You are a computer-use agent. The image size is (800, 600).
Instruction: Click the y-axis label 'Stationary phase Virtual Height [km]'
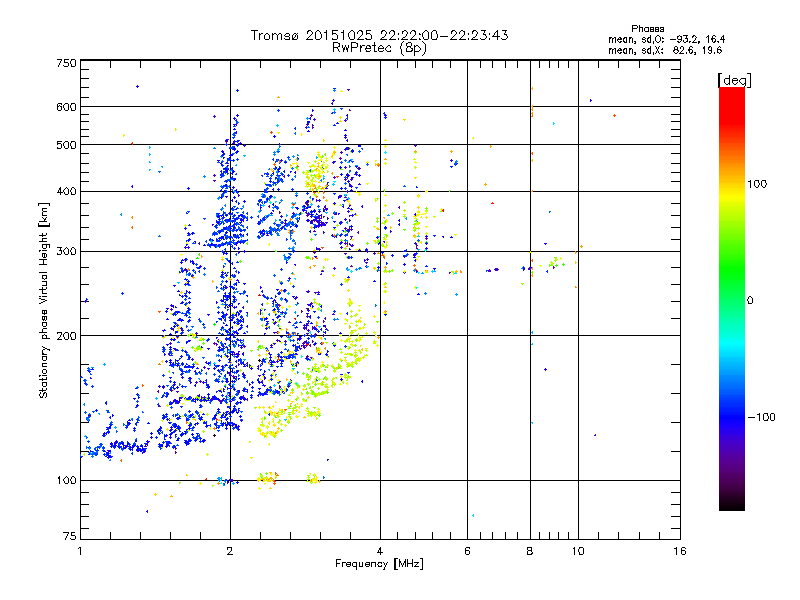(x=44, y=300)
